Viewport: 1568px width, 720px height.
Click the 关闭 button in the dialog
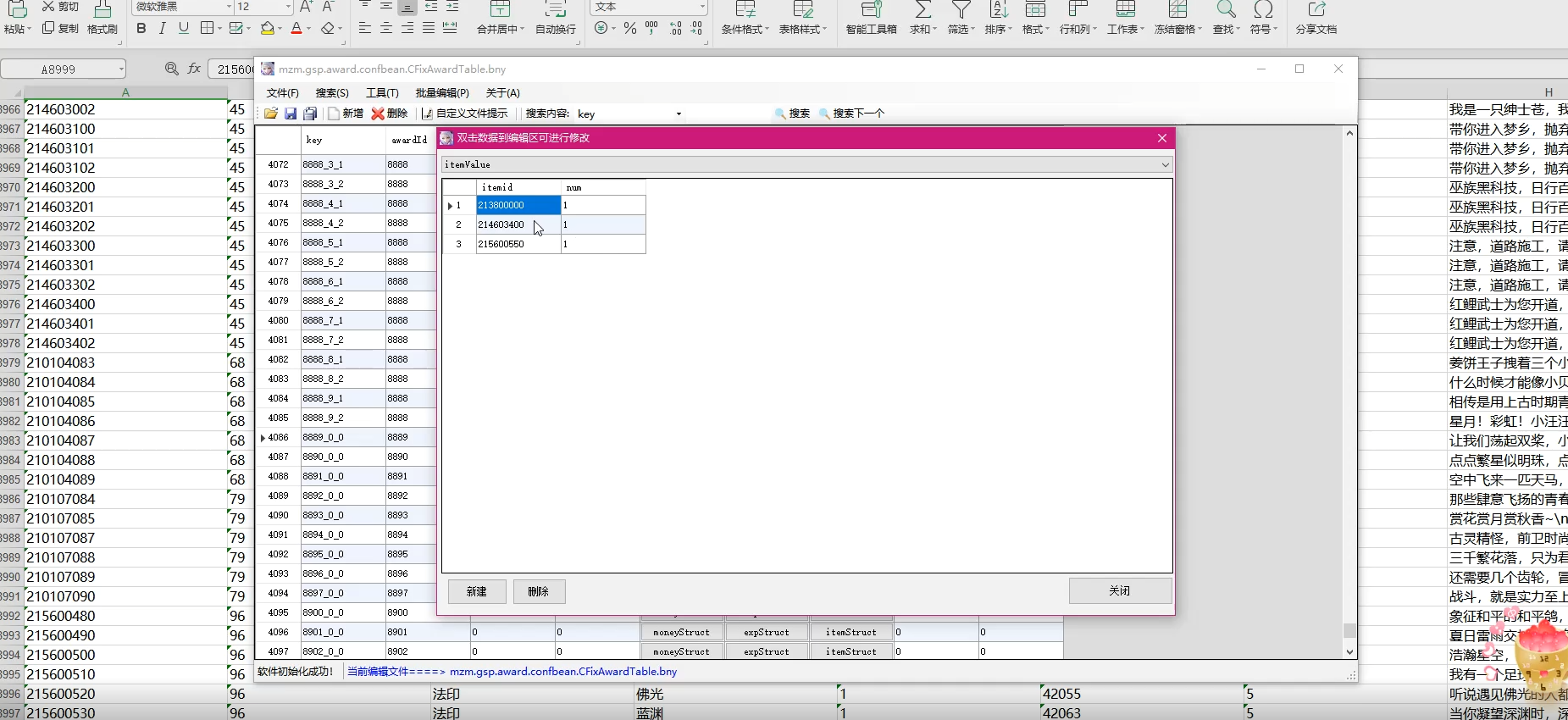point(1120,590)
